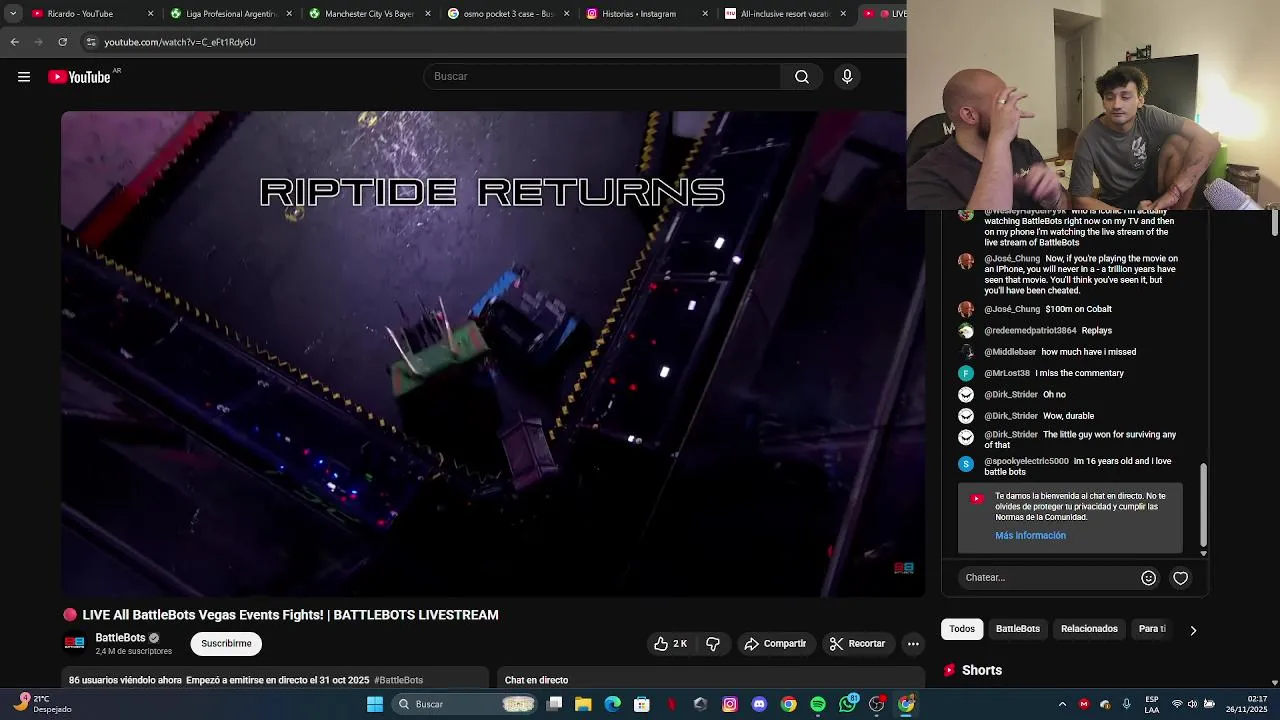The height and width of the screenshot is (720, 1280).
Task: Send a heart reaction in live chat
Action: [1181, 578]
